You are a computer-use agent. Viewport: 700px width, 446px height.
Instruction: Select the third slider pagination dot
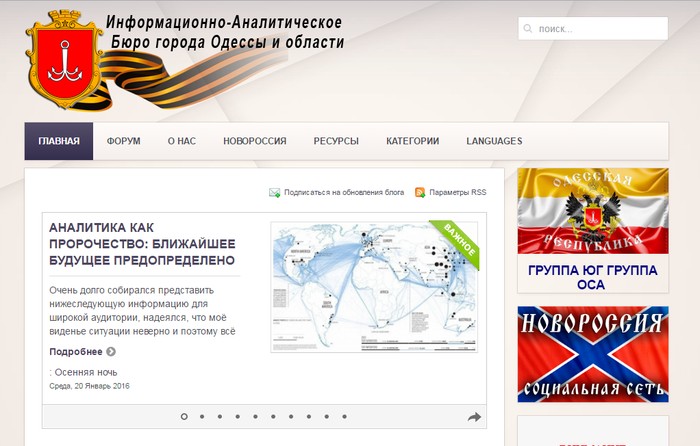coord(220,417)
